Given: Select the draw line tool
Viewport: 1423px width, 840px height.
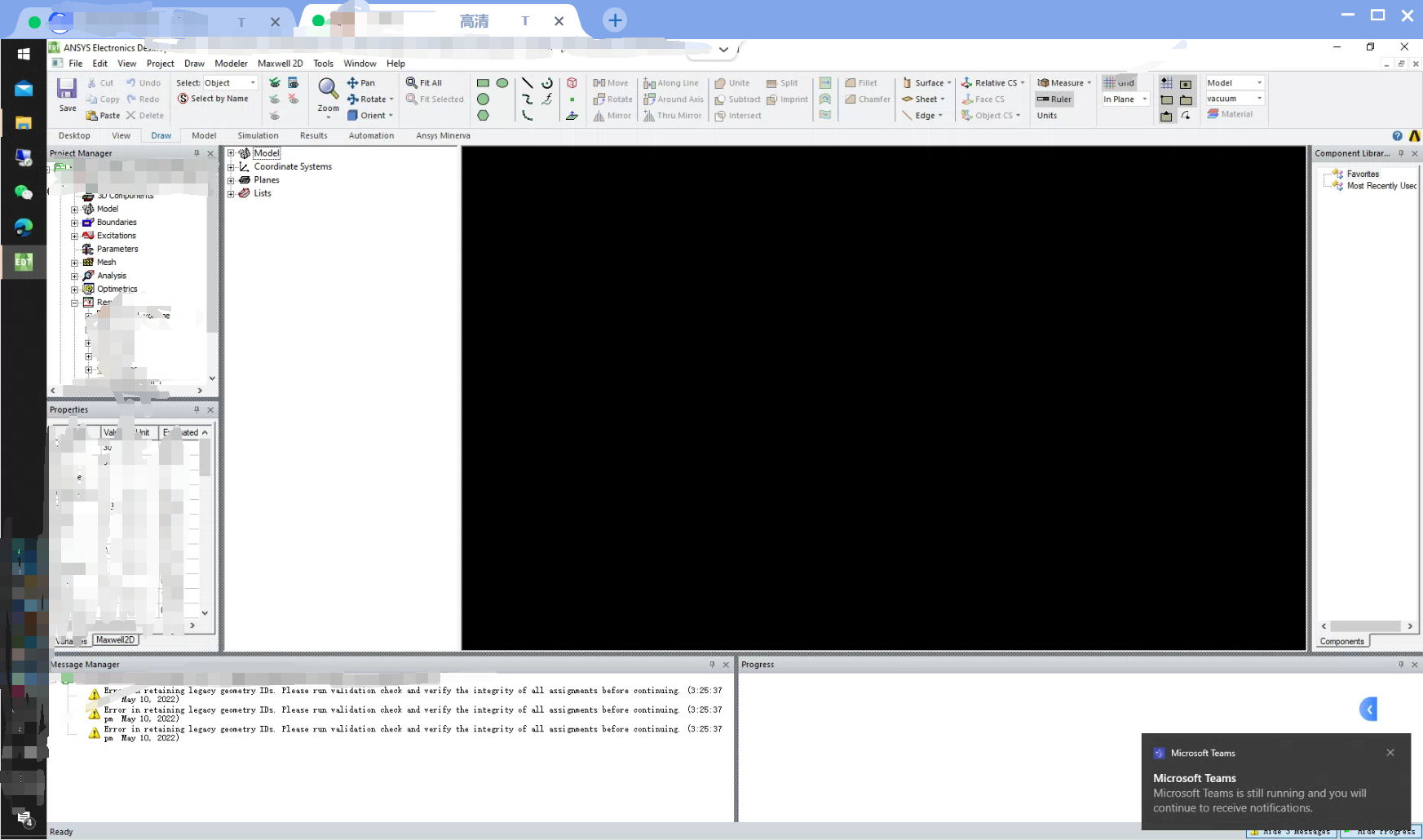Looking at the screenshot, I should pos(527,83).
